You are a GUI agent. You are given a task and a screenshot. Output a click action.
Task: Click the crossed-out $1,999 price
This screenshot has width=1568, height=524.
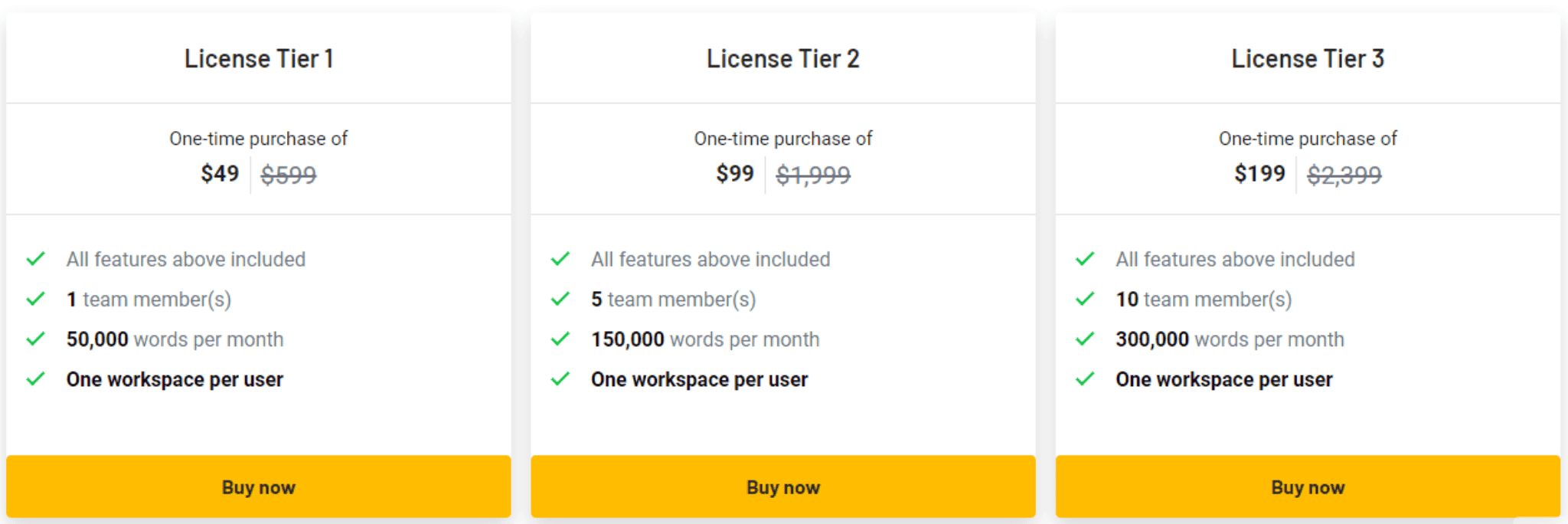(813, 175)
